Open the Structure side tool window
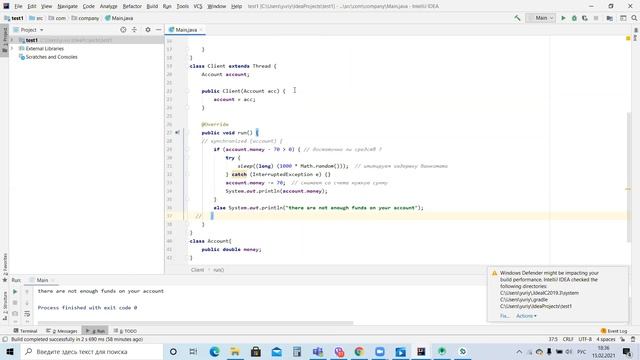Image resolution: width=640 pixels, height=360 pixels. pyautogui.click(x=4, y=306)
